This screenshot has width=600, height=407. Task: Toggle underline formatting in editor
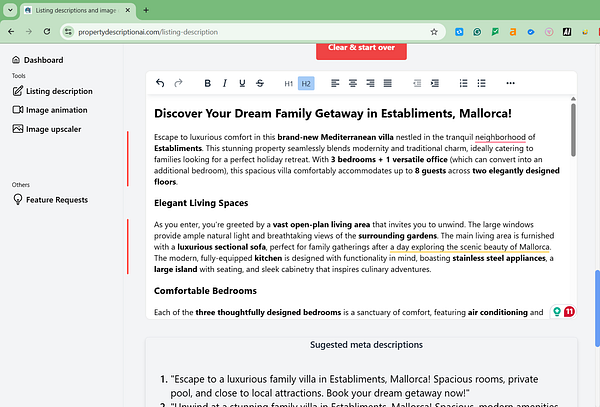click(242, 83)
